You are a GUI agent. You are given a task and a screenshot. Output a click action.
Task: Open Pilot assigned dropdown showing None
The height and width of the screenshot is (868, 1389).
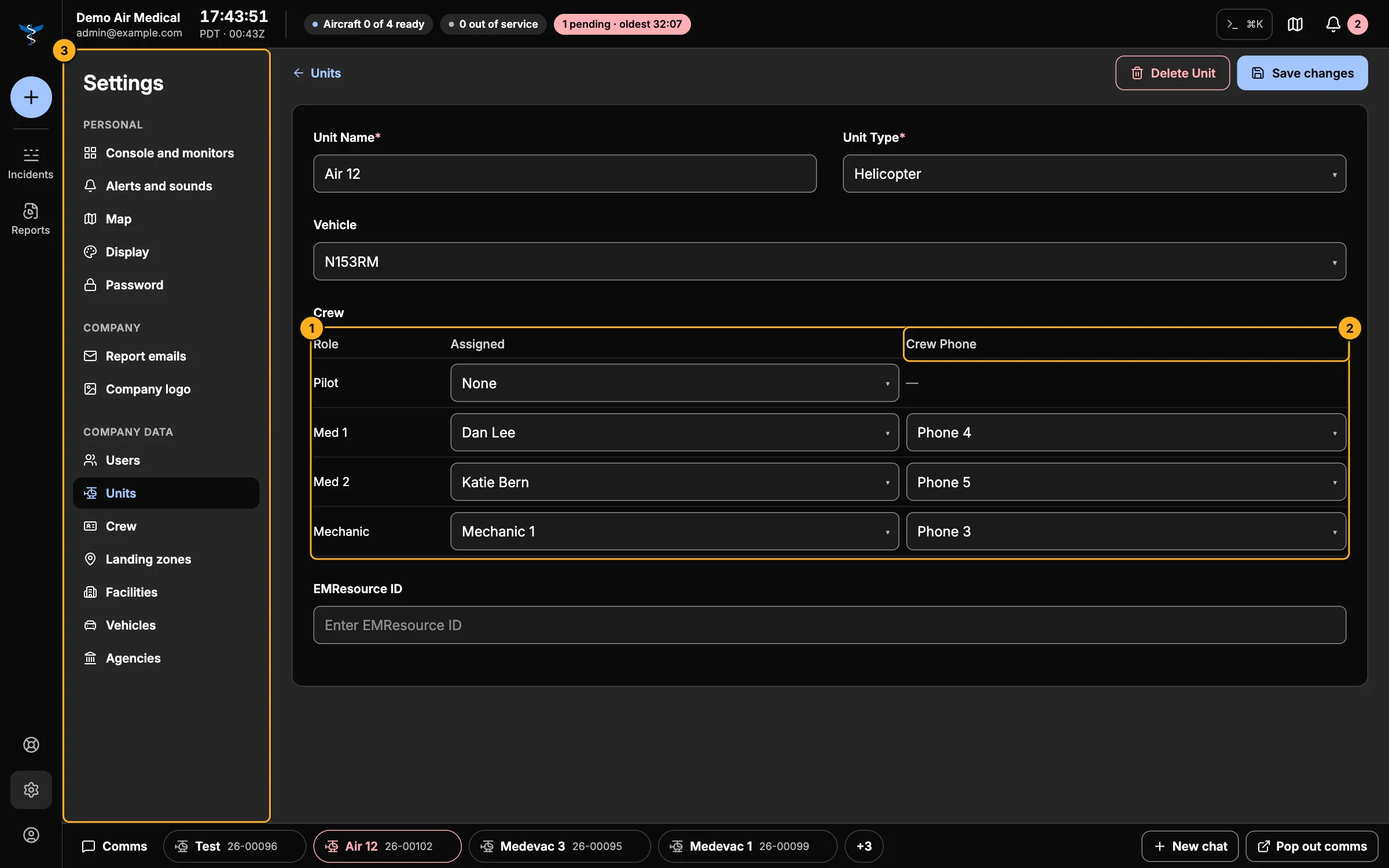[674, 383]
